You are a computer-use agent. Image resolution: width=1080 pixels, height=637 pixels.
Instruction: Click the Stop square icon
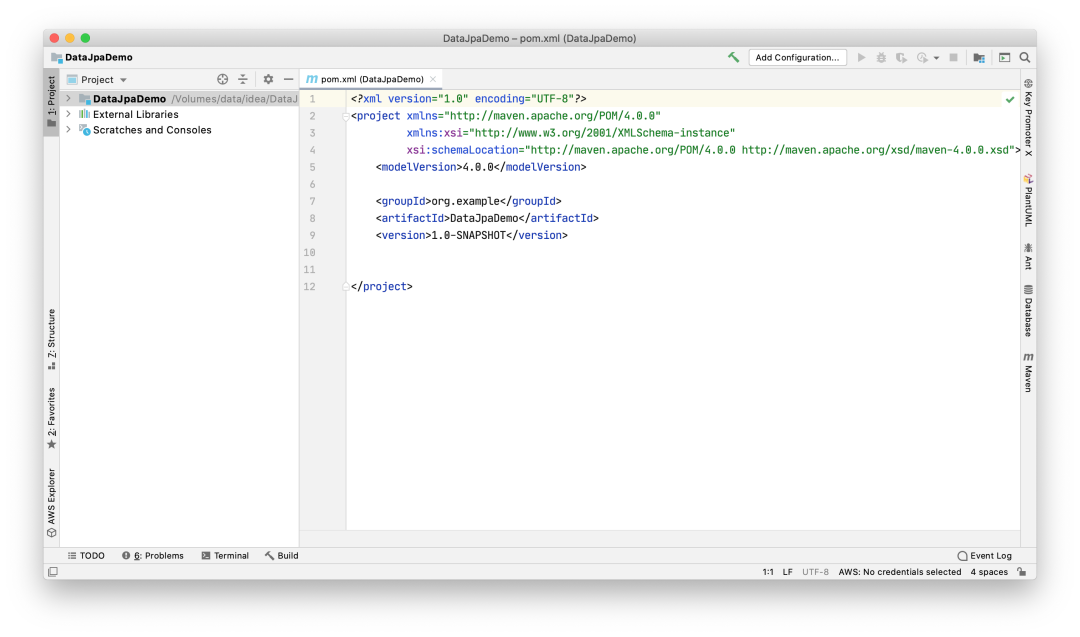coord(953,57)
